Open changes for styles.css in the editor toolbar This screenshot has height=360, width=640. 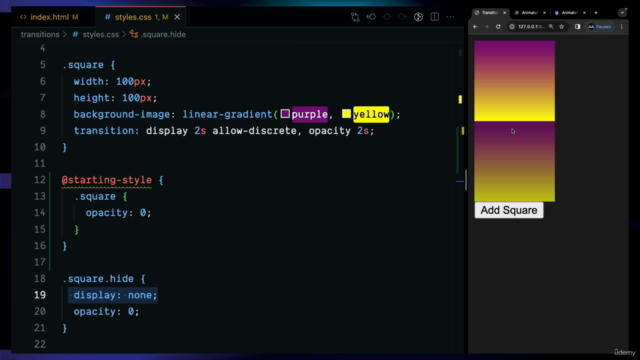tap(355, 17)
